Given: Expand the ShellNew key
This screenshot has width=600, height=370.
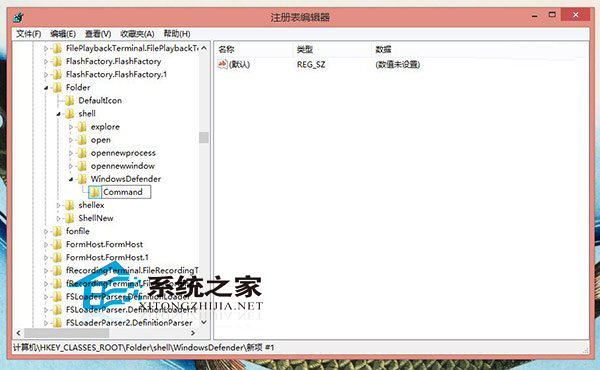Looking at the screenshot, I should (x=59, y=218).
